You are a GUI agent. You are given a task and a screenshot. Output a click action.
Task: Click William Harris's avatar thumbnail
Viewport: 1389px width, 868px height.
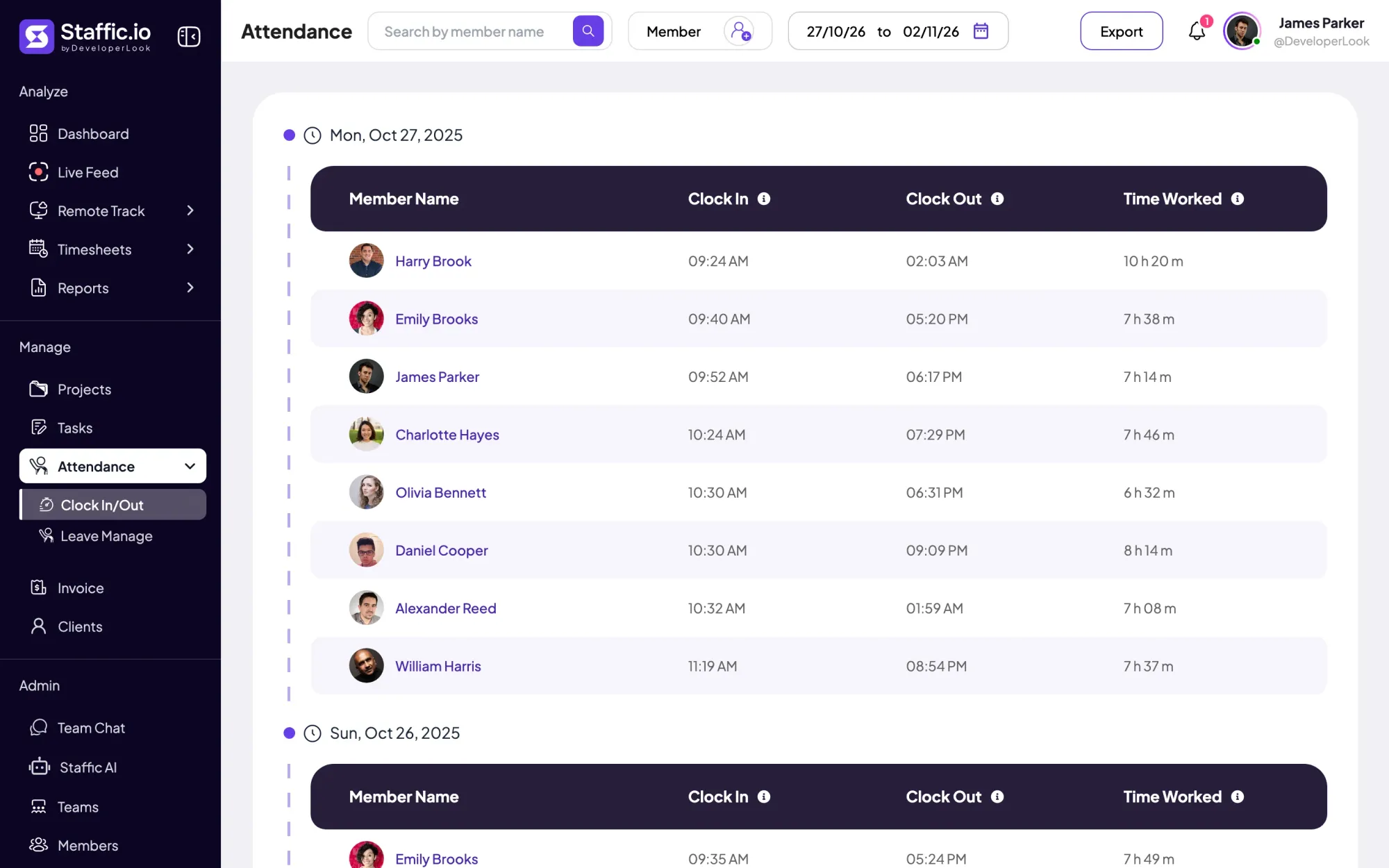point(366,666)
